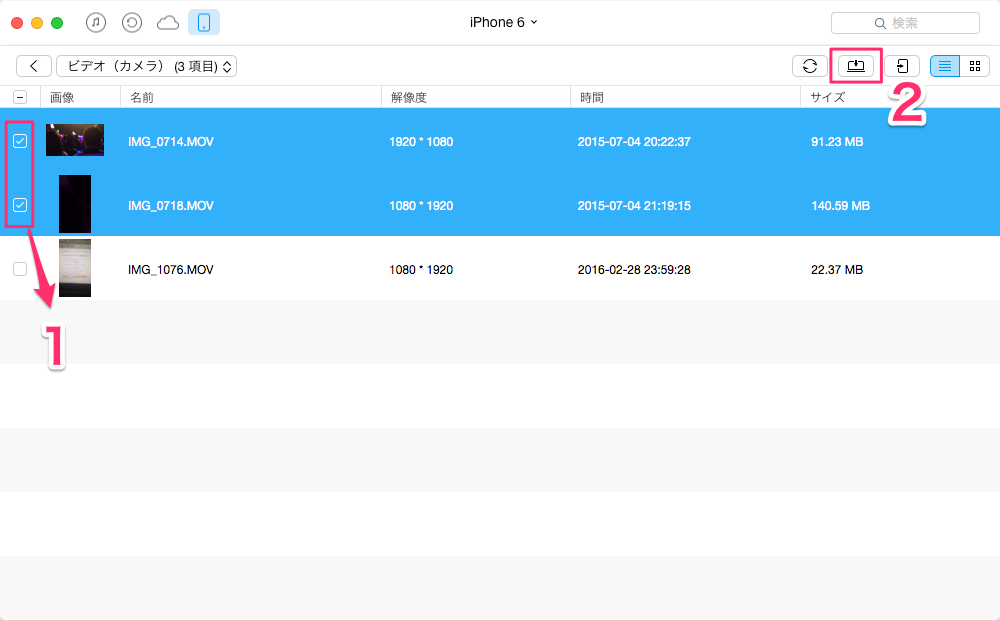Select the IMG_1076.MOV thumbnail
Viewport: 1000px width, 620px height.
pyautogui.click(x=75, y=268)
